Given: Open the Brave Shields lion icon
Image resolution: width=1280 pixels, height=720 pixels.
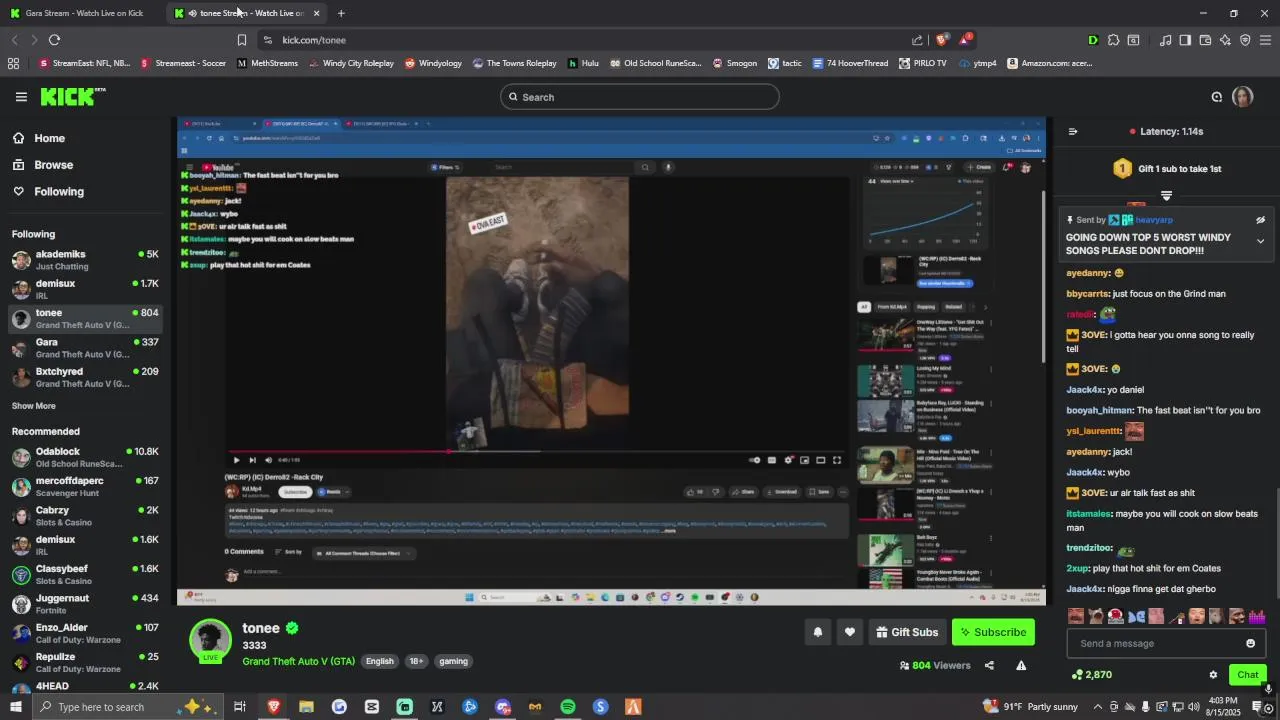Looking at the screenshot, I should tap(941, 40).
